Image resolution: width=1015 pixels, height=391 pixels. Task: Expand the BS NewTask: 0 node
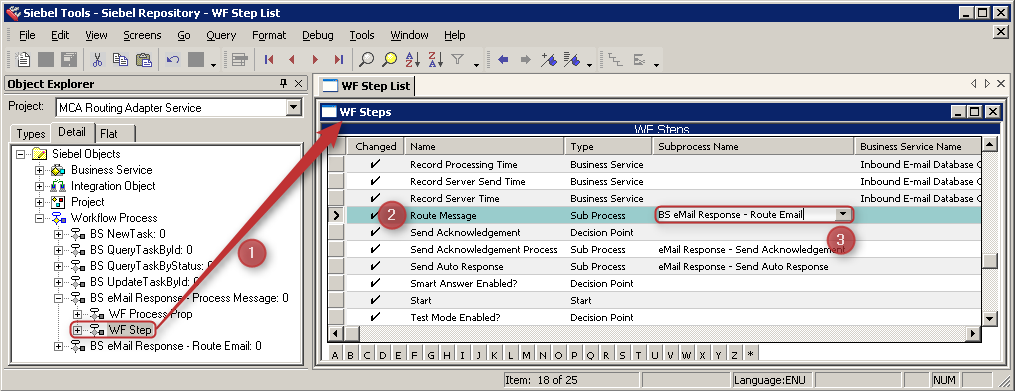[59, 234]
